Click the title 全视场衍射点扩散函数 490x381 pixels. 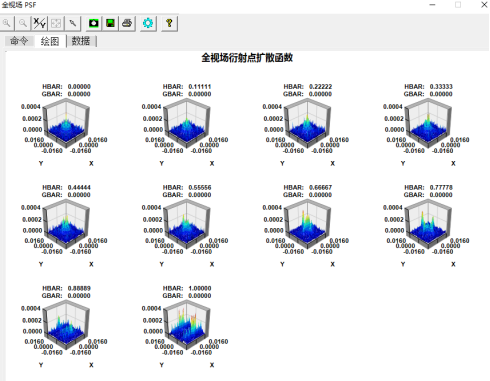[x=247, y=58]
